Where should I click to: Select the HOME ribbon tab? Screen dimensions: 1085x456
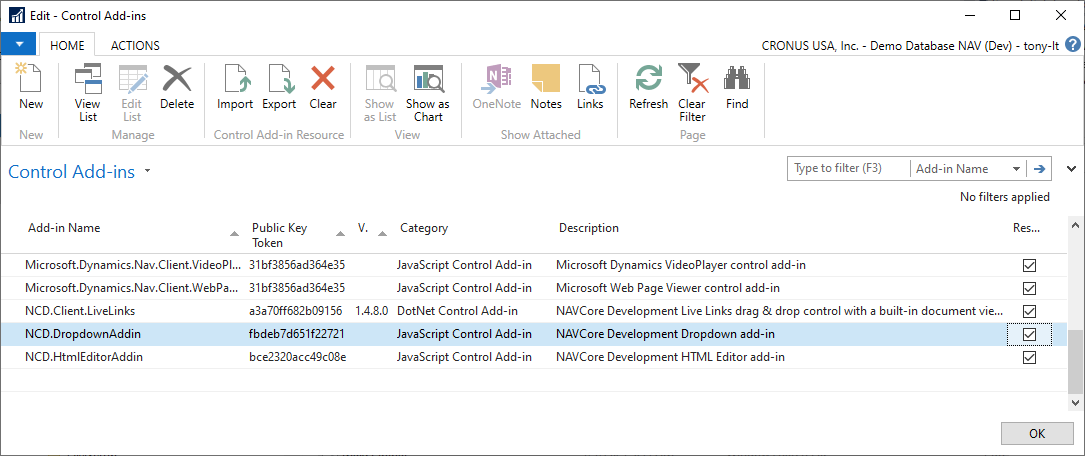[67, 45]
